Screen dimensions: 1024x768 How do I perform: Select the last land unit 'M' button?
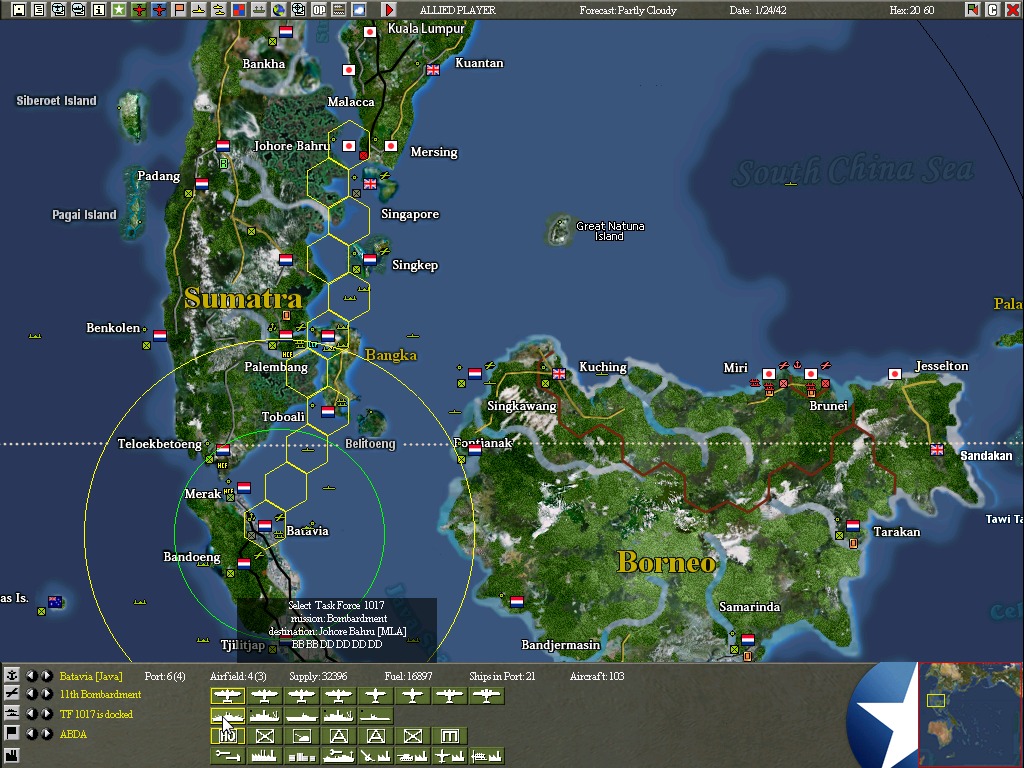450,736
